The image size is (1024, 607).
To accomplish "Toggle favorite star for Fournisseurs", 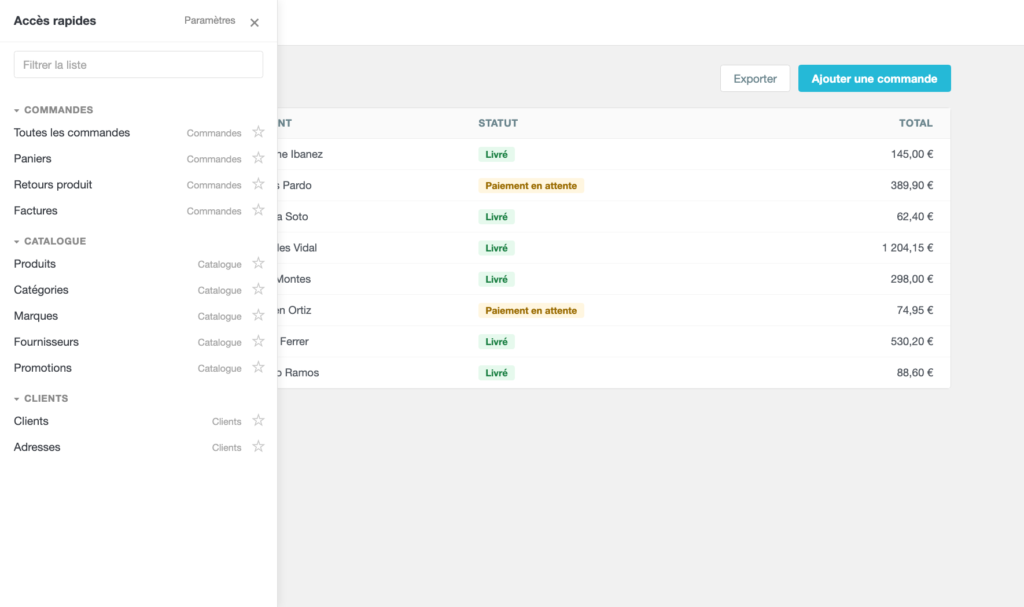I will click(259, 342).
